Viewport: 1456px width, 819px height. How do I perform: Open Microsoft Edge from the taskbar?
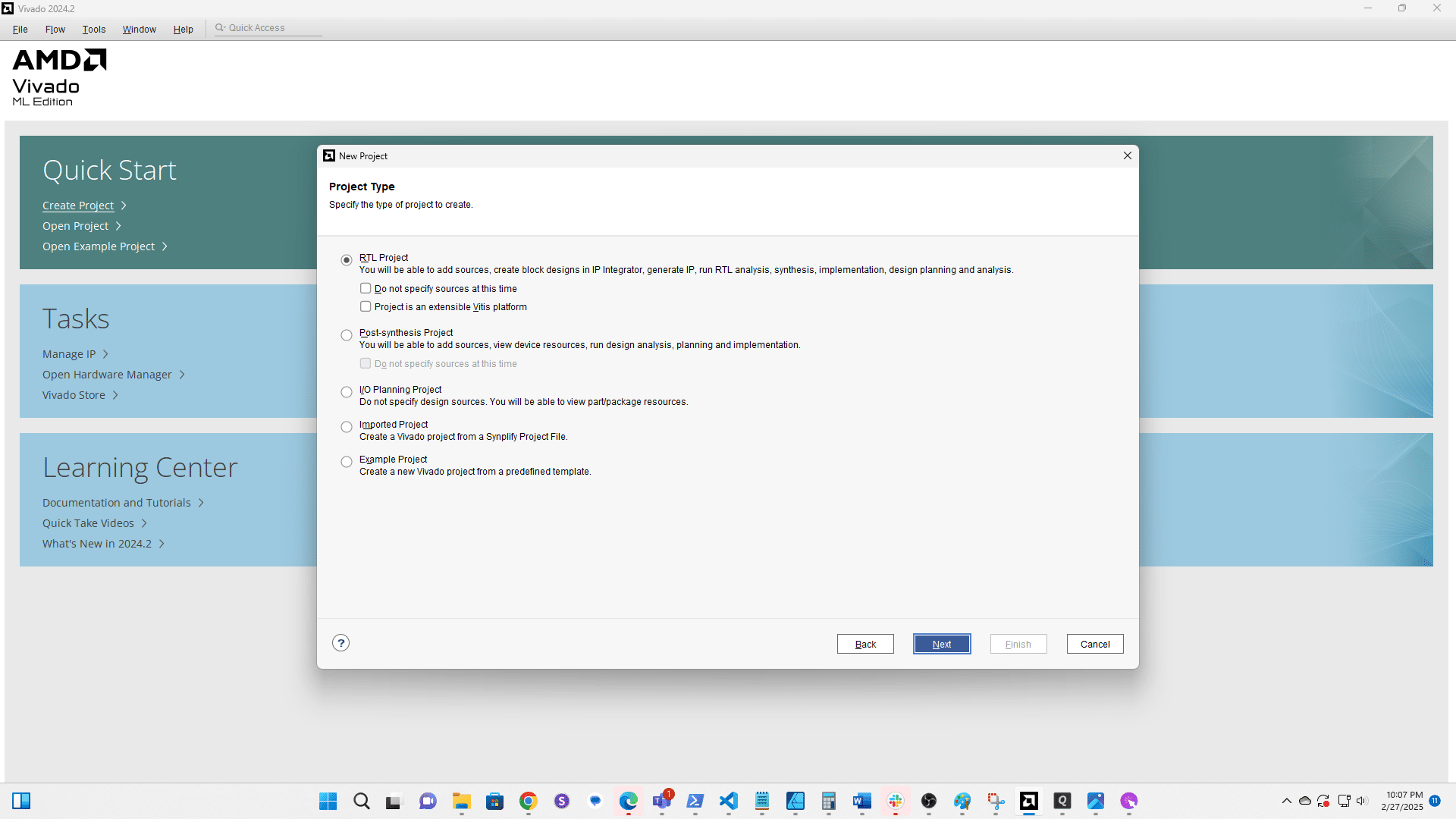pyautogui.click(x=629, y=801)
